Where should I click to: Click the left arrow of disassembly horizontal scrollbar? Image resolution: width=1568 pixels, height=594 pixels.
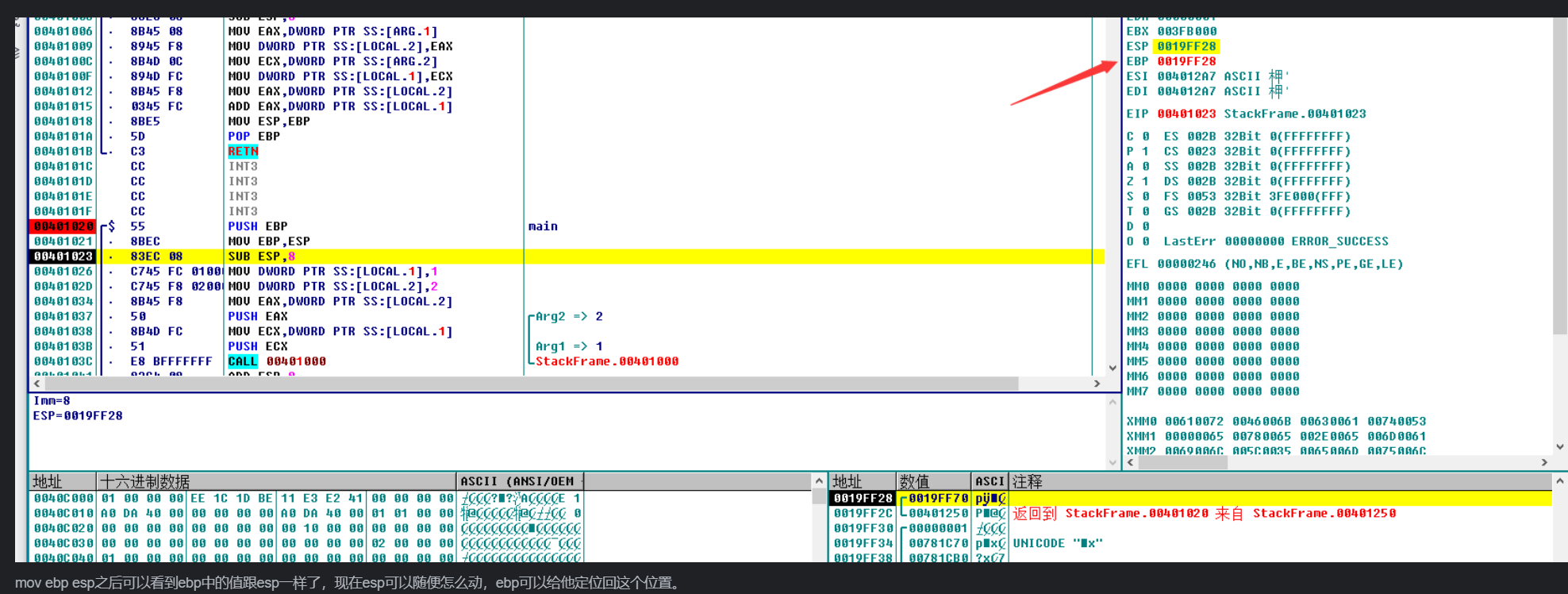pos(37,384)
